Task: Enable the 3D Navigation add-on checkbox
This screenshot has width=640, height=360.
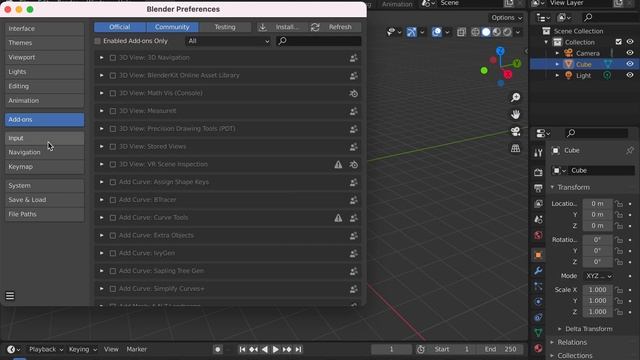Action: [x=113, y=58]
